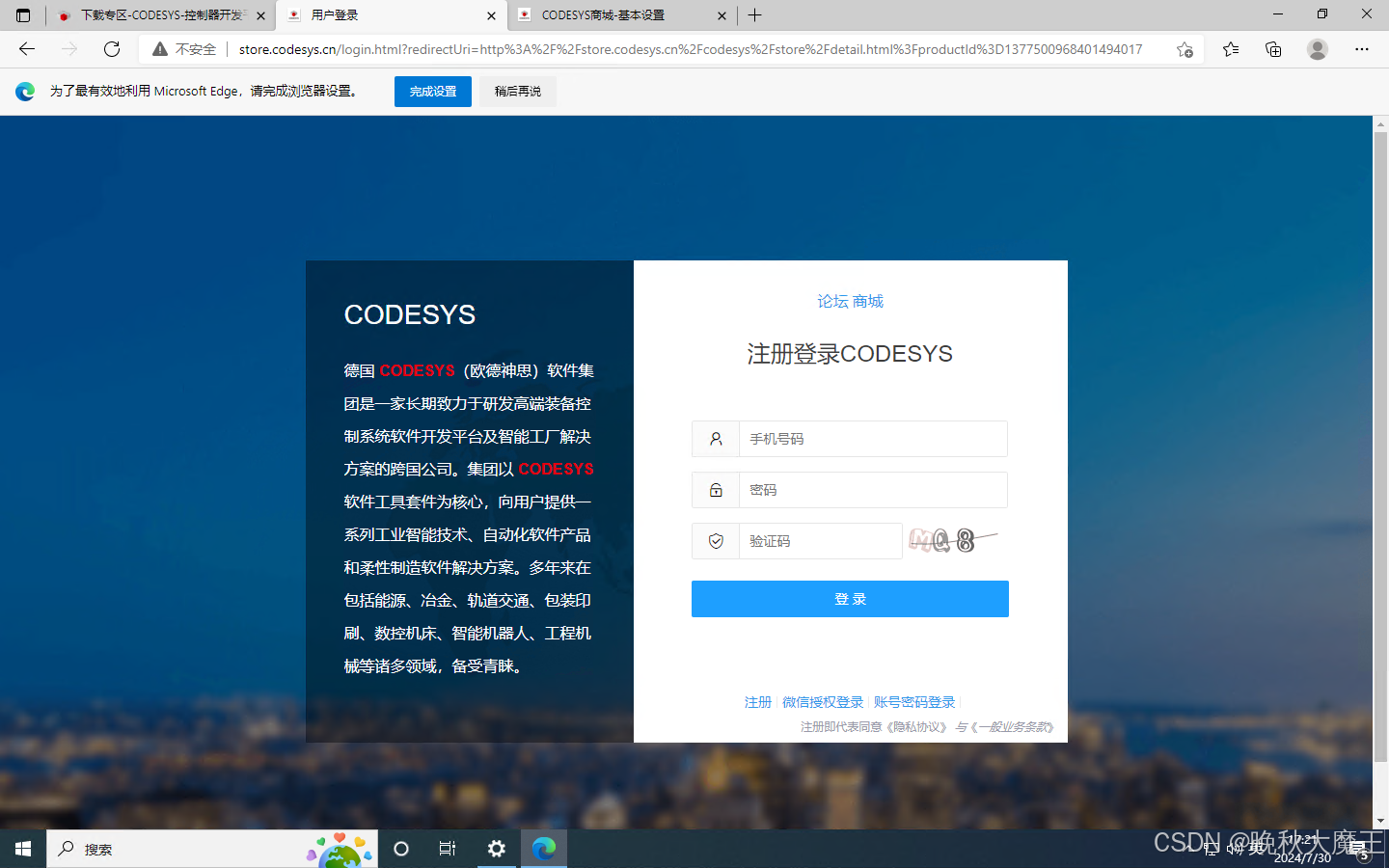Open the Edge settings and more menu
This screenshot has height=868, width=1389.
click(1362, 49)
